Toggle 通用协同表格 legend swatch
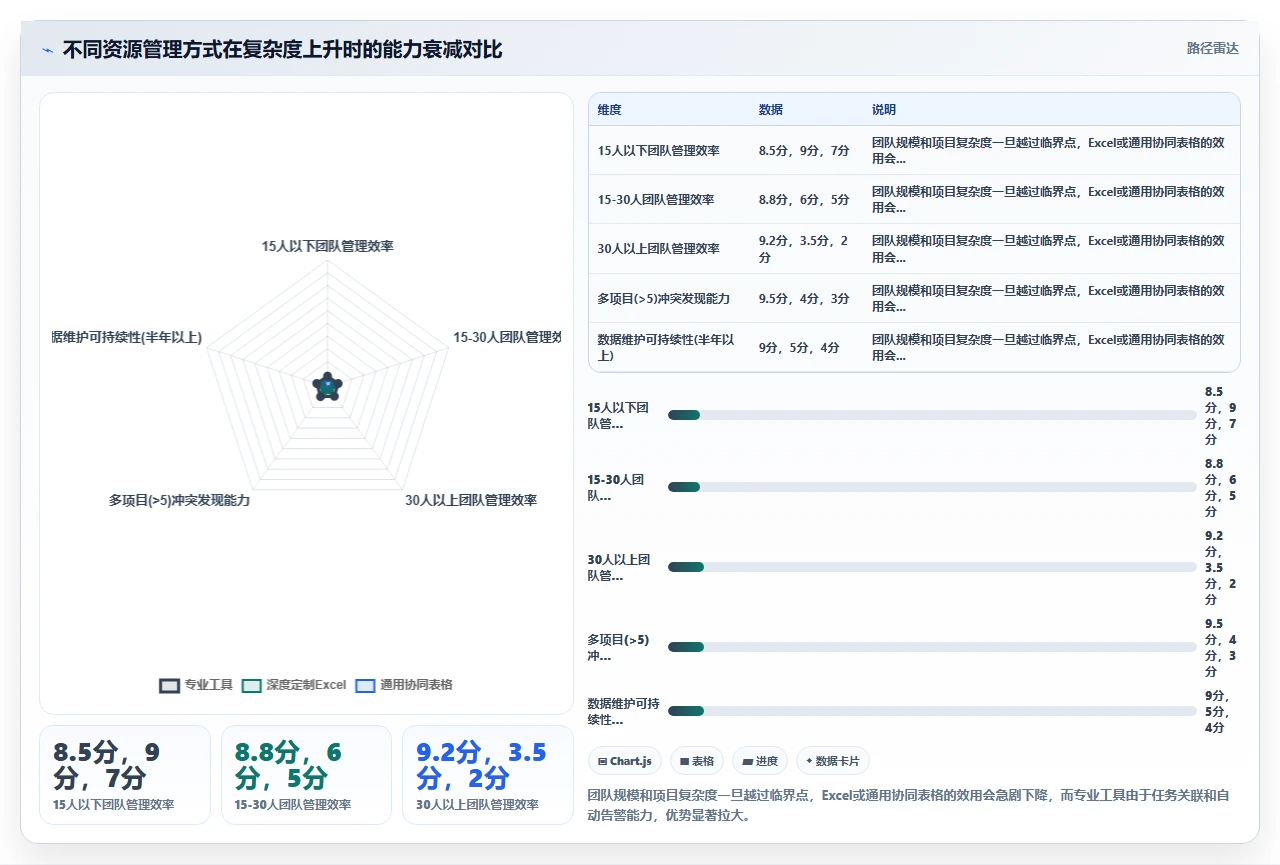 pos(366,685)
